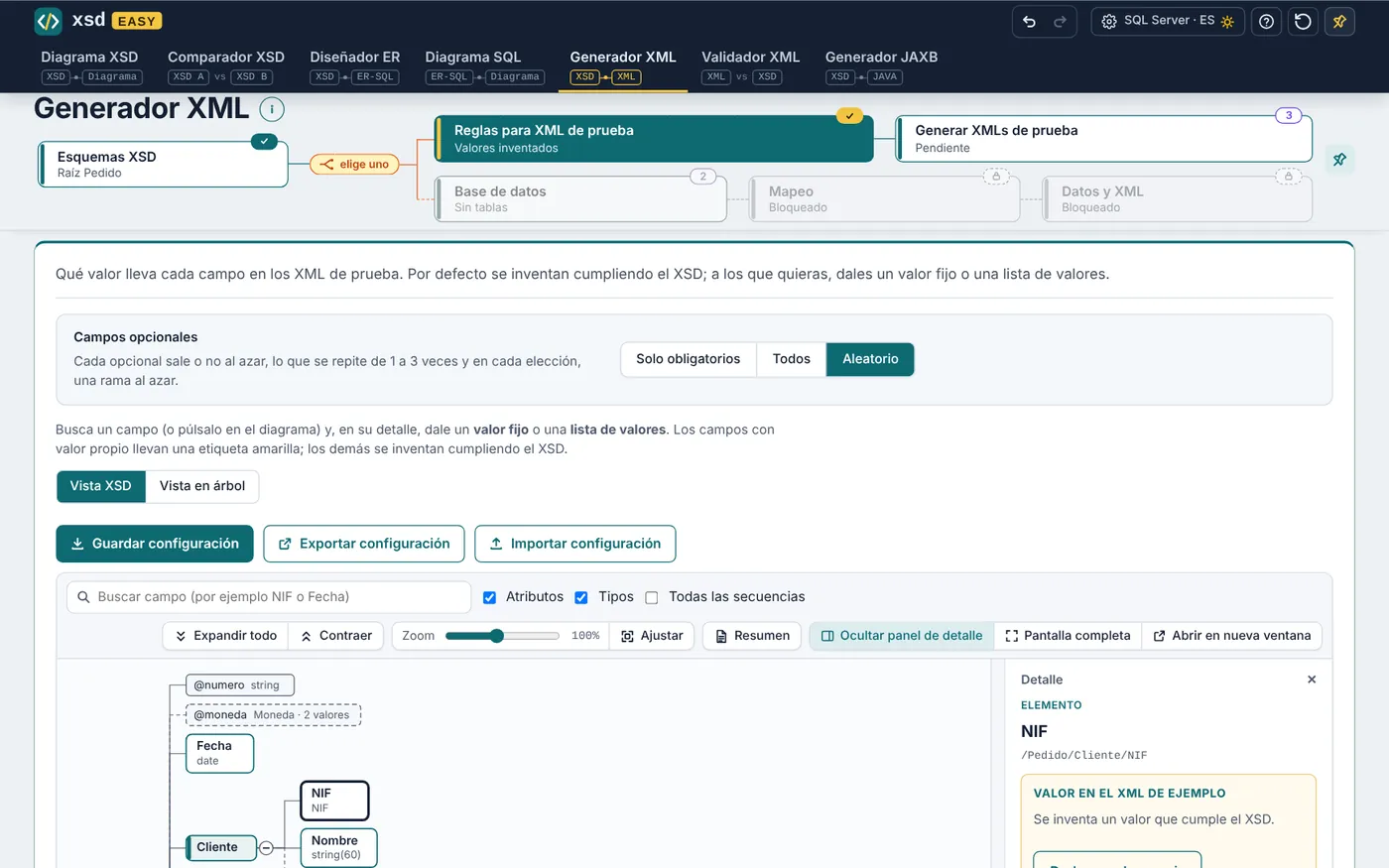This screenshot has height=868, width=1389.
Task: Collapse nodes using Contraer
Action: coord(336,636)
